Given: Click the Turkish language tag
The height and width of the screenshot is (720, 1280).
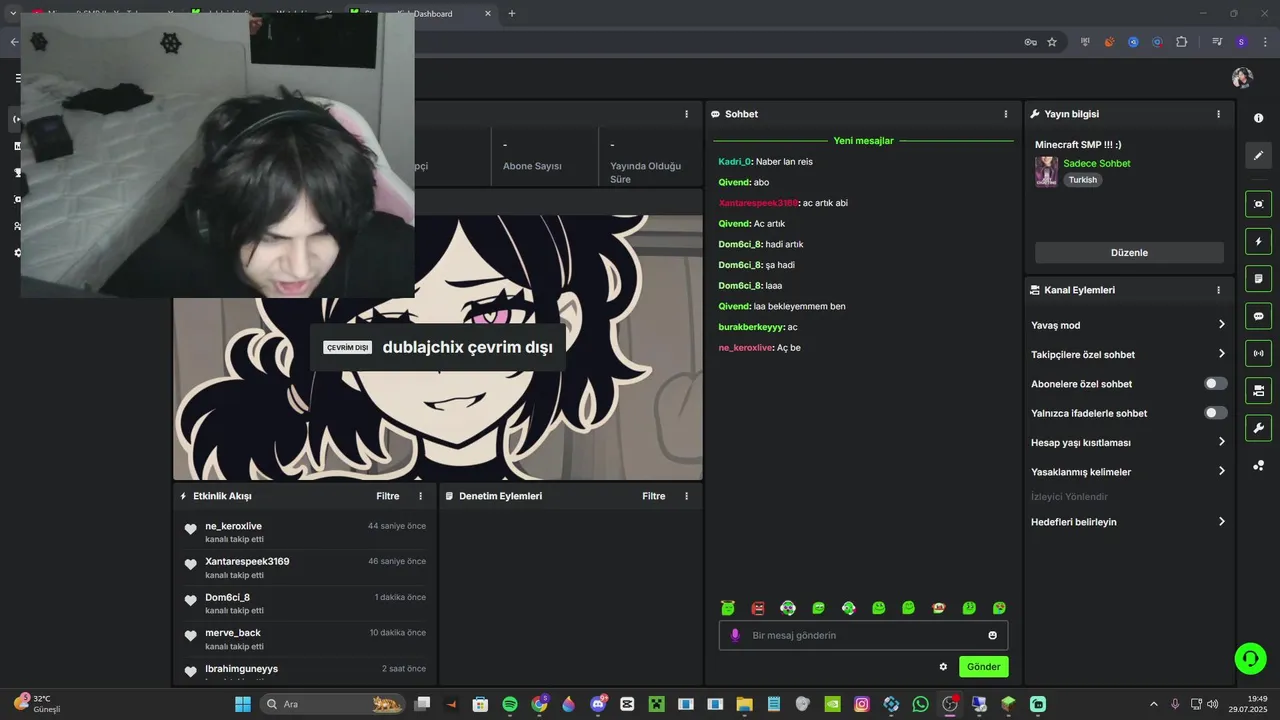Looking at the screenshot, I should click(1082, 180).
